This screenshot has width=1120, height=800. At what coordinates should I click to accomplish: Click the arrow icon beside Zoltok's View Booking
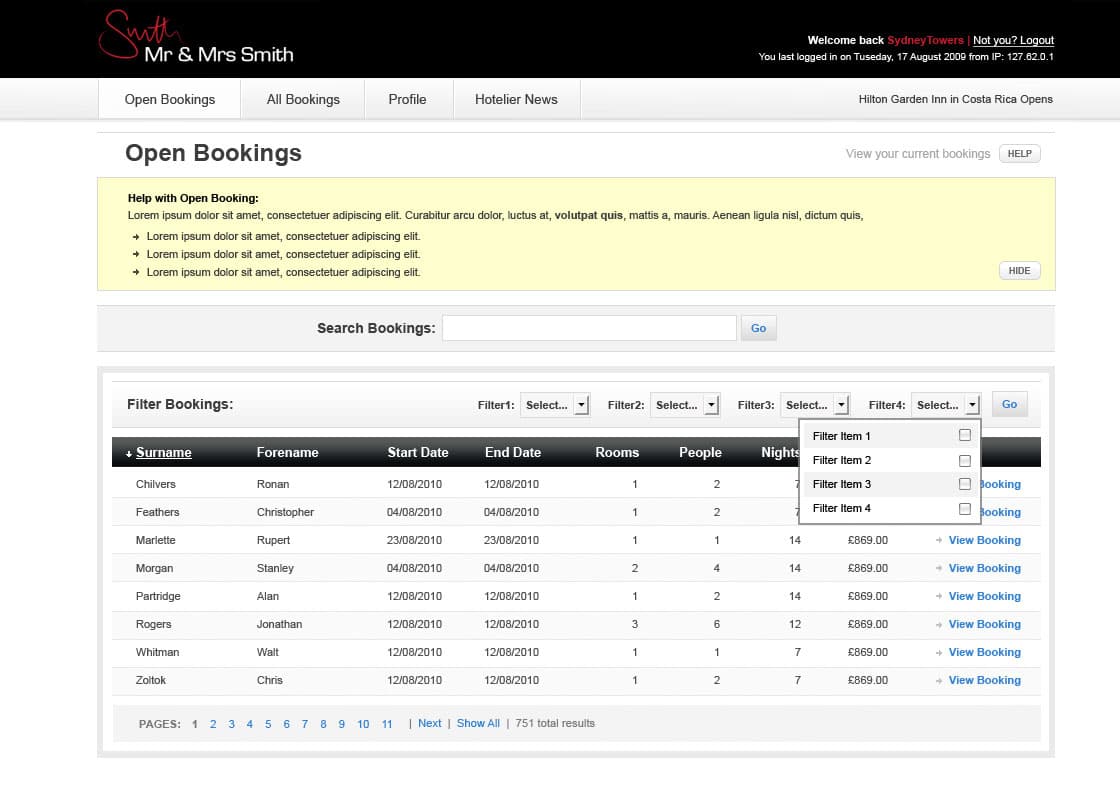pos(938,681)
